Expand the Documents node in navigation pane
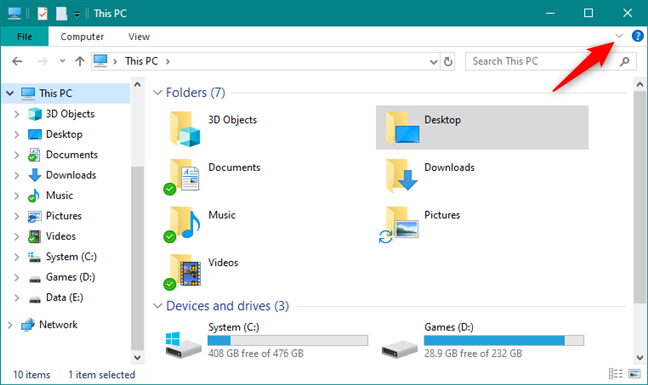Screen dimensions: 648x385 coord(17,155)
